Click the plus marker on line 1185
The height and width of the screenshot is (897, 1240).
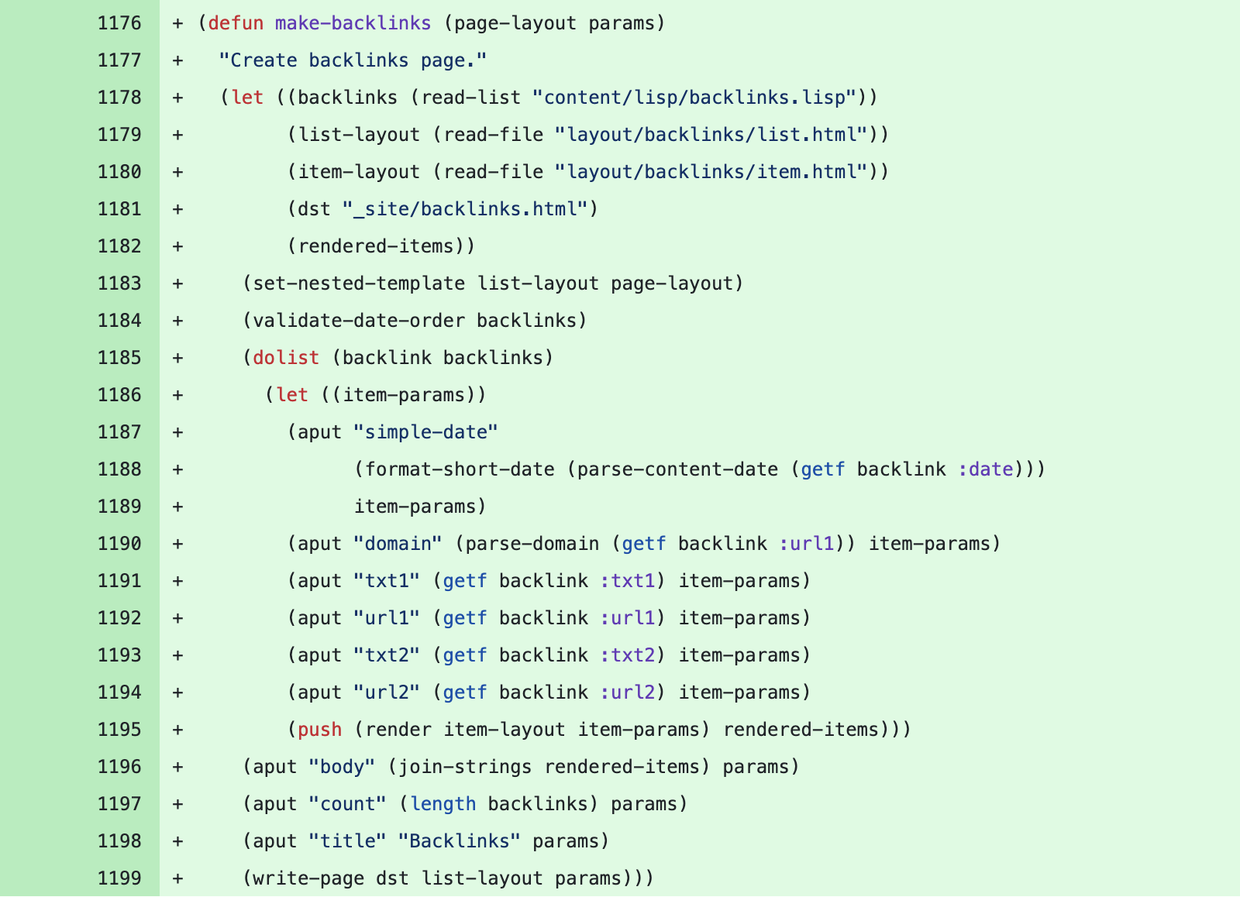click(x=178, y=357)
